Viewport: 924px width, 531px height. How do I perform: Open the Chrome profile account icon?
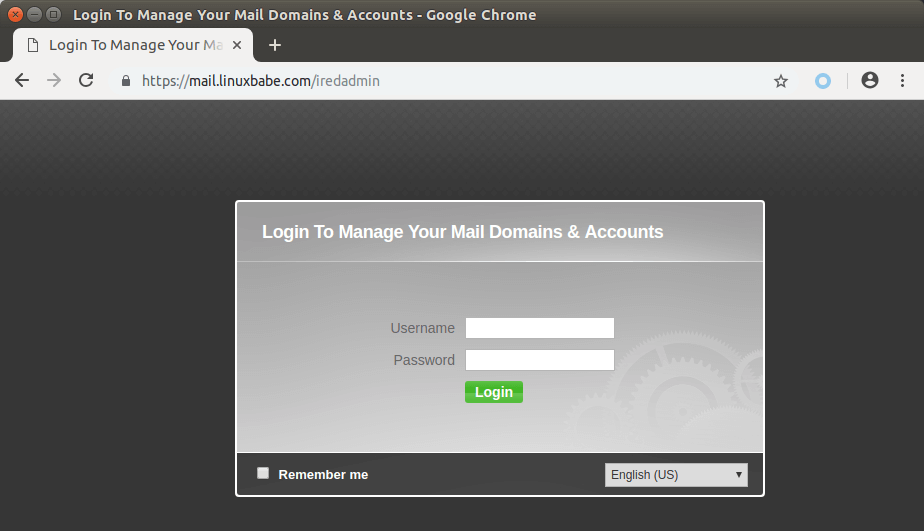point(870,81)
